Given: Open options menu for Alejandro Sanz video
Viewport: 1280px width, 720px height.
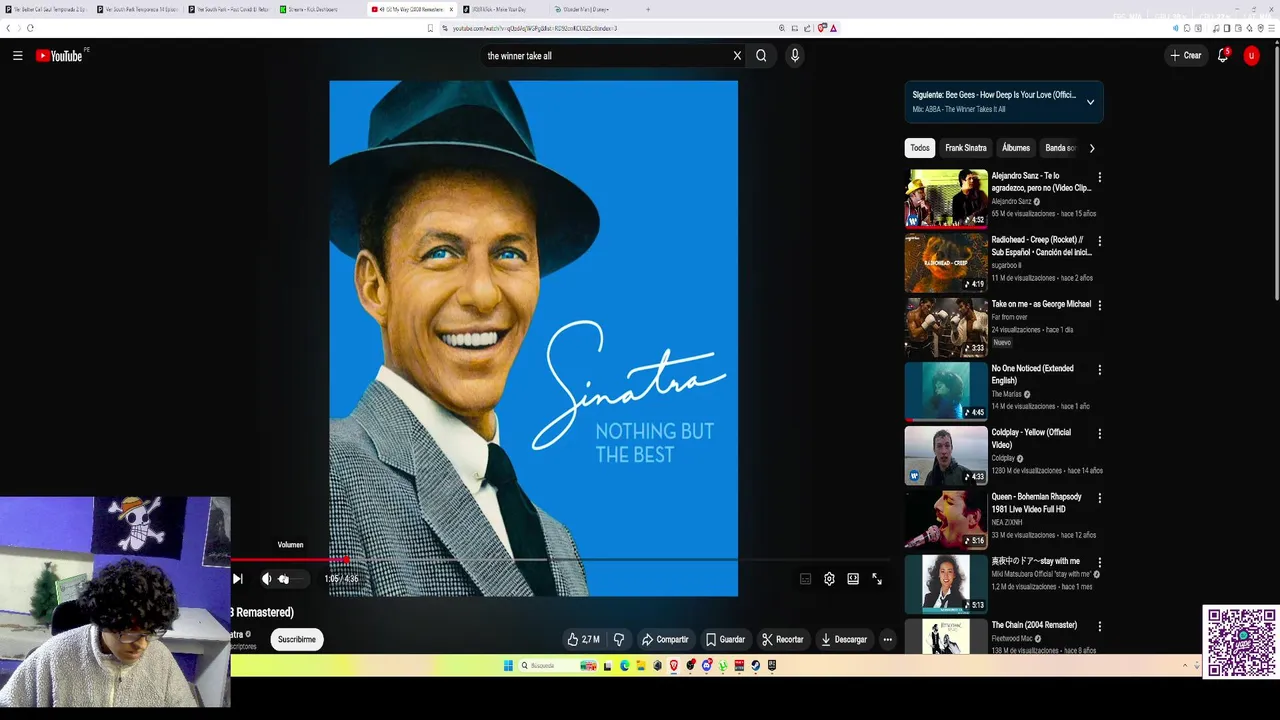Looking at the screenshot, I should (x=1100, y=177).
